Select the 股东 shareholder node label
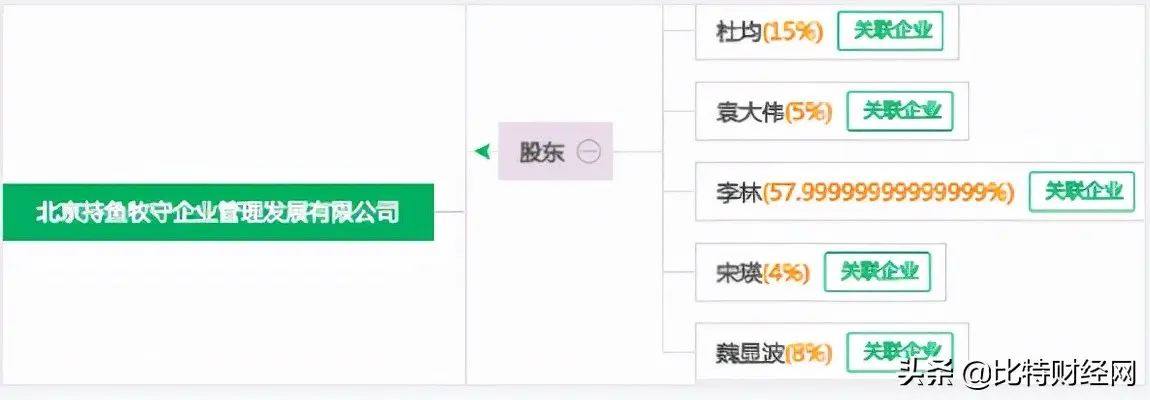Viewport: 1150px width, 400px height. (x=542, y=152)
